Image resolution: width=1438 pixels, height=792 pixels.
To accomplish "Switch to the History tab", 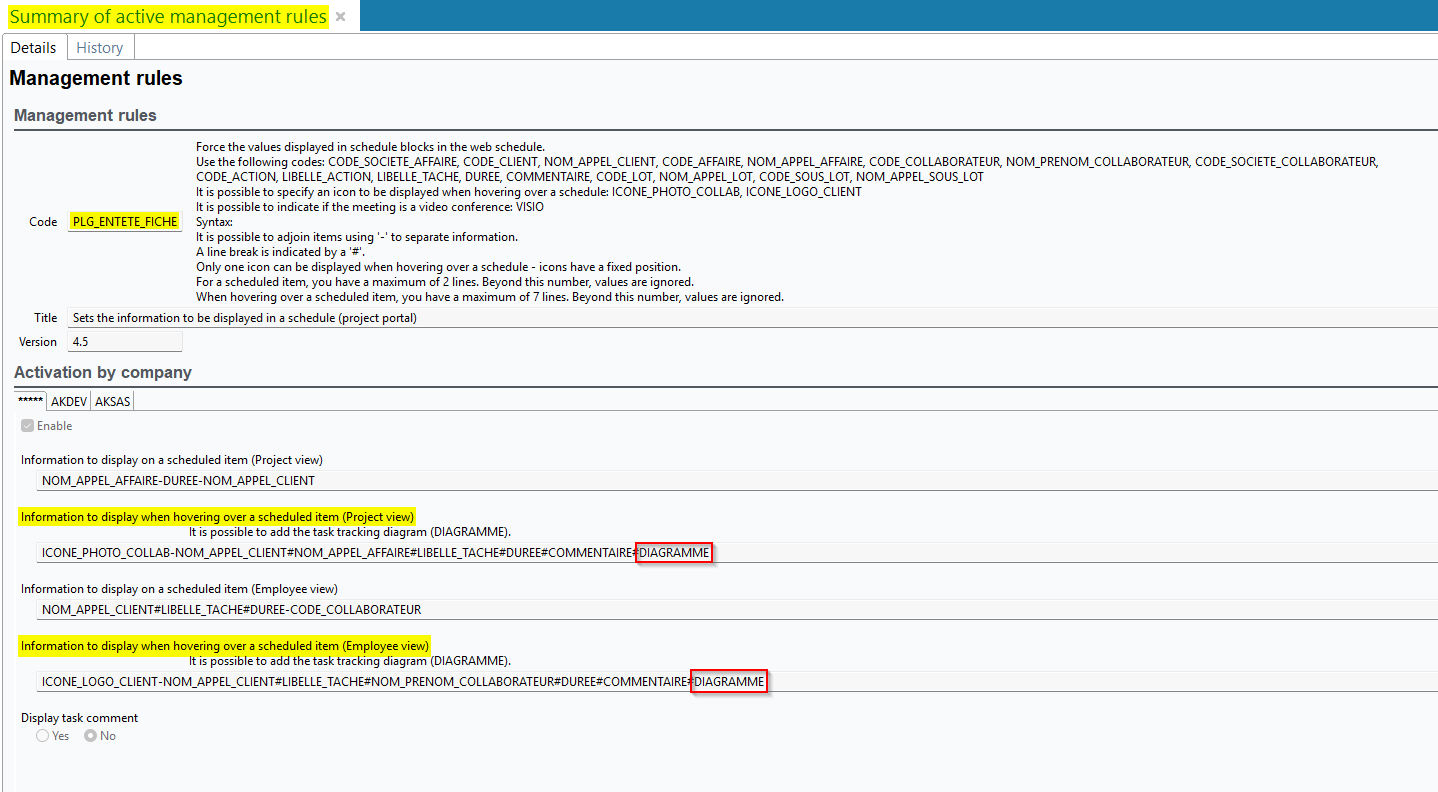I will (100, 48).
